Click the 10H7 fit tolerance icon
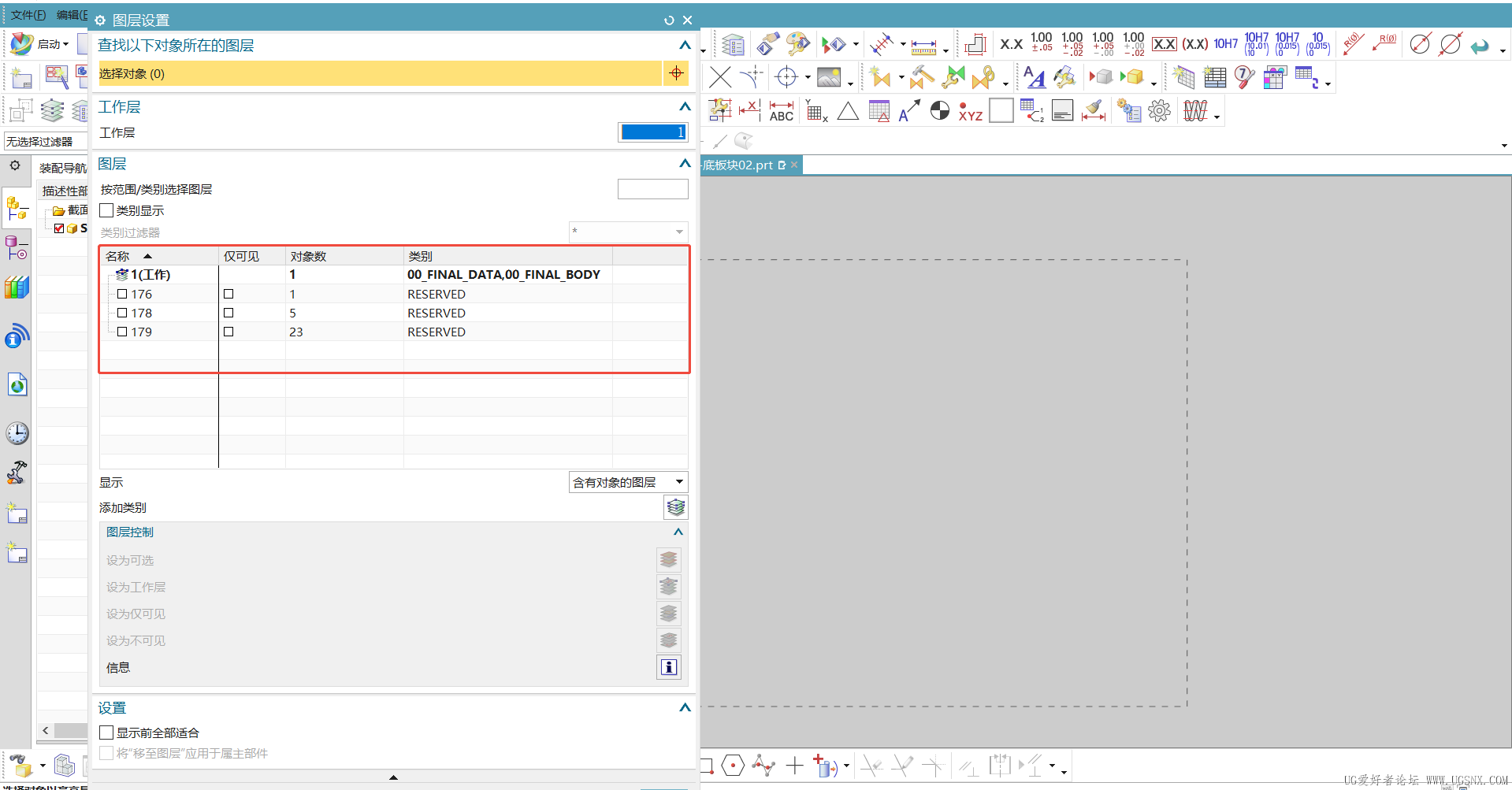The image size is (1512, 790). [x=1226, y=44]
